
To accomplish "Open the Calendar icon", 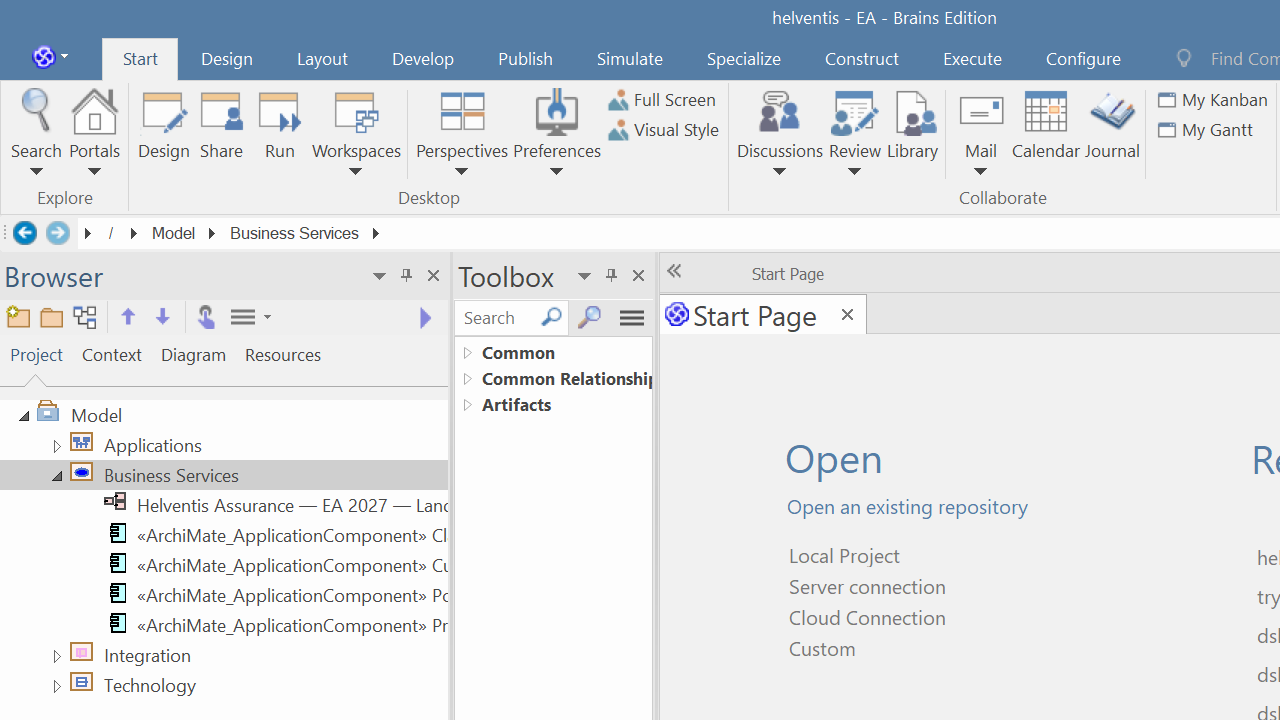I will coord(1045,125).
